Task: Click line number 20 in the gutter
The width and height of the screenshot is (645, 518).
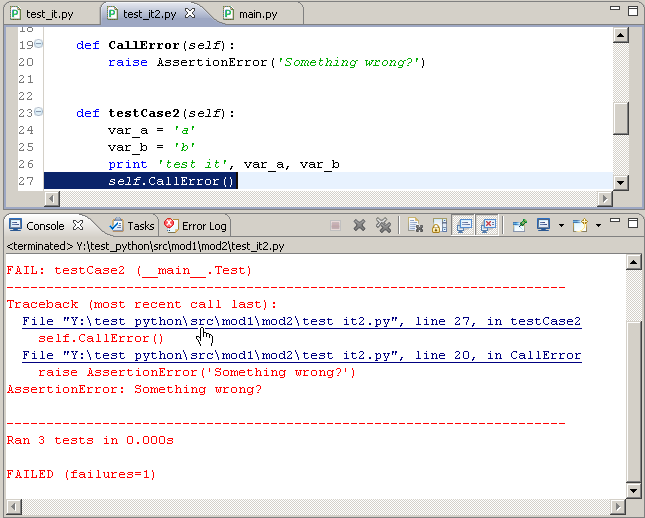Action: pyautogui.click(x=26, y=62)
